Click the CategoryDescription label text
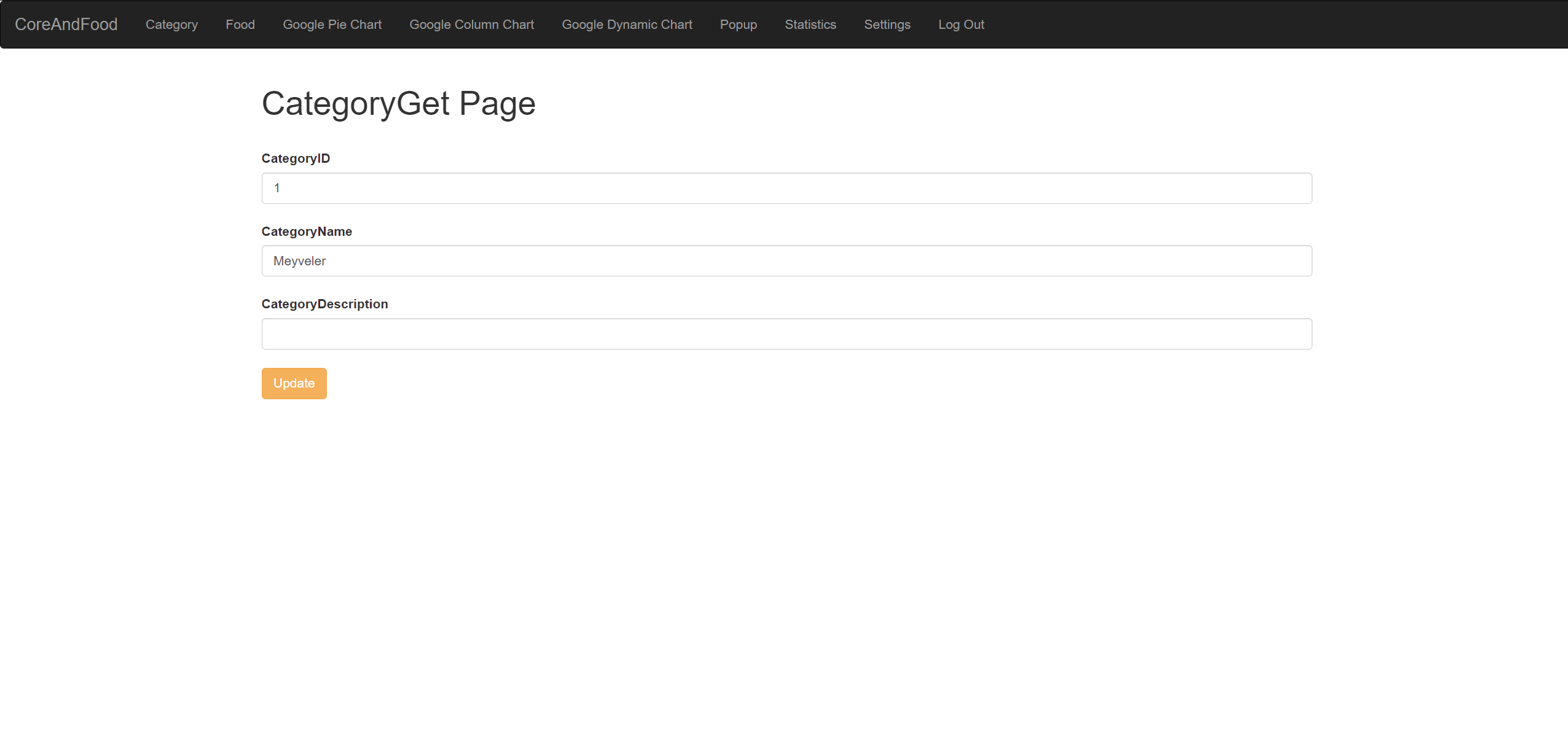Image resolution: width=1568 pixels, height=745 pixels. (x=324, y=303)
